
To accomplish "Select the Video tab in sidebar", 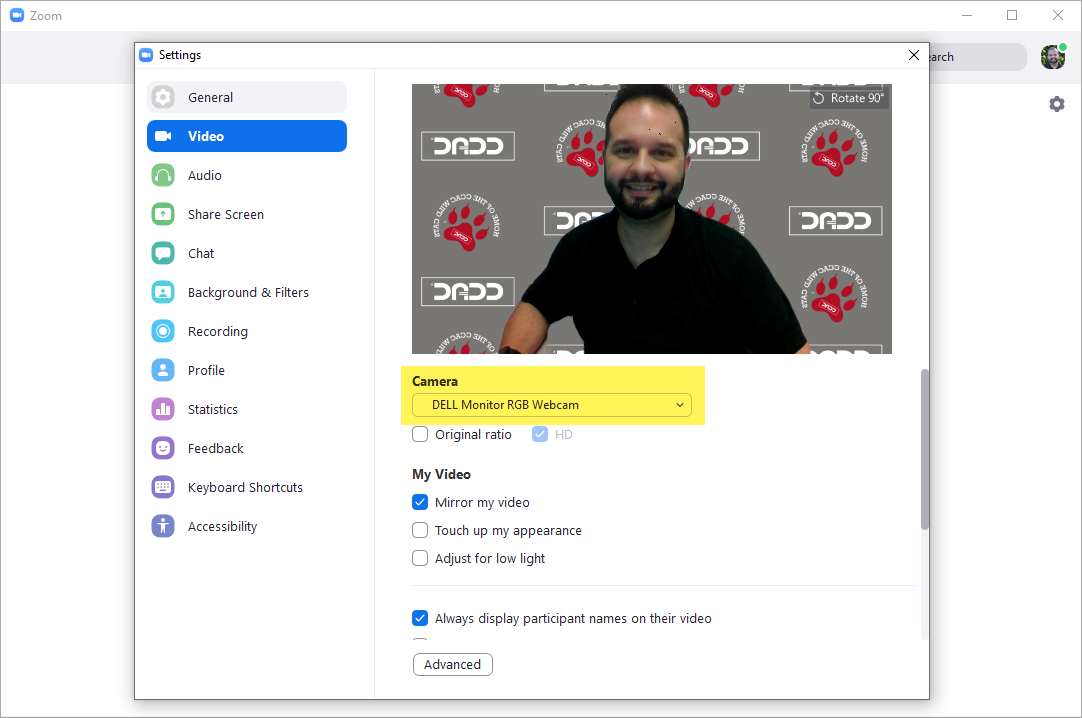I will click(x=206, y=136).
